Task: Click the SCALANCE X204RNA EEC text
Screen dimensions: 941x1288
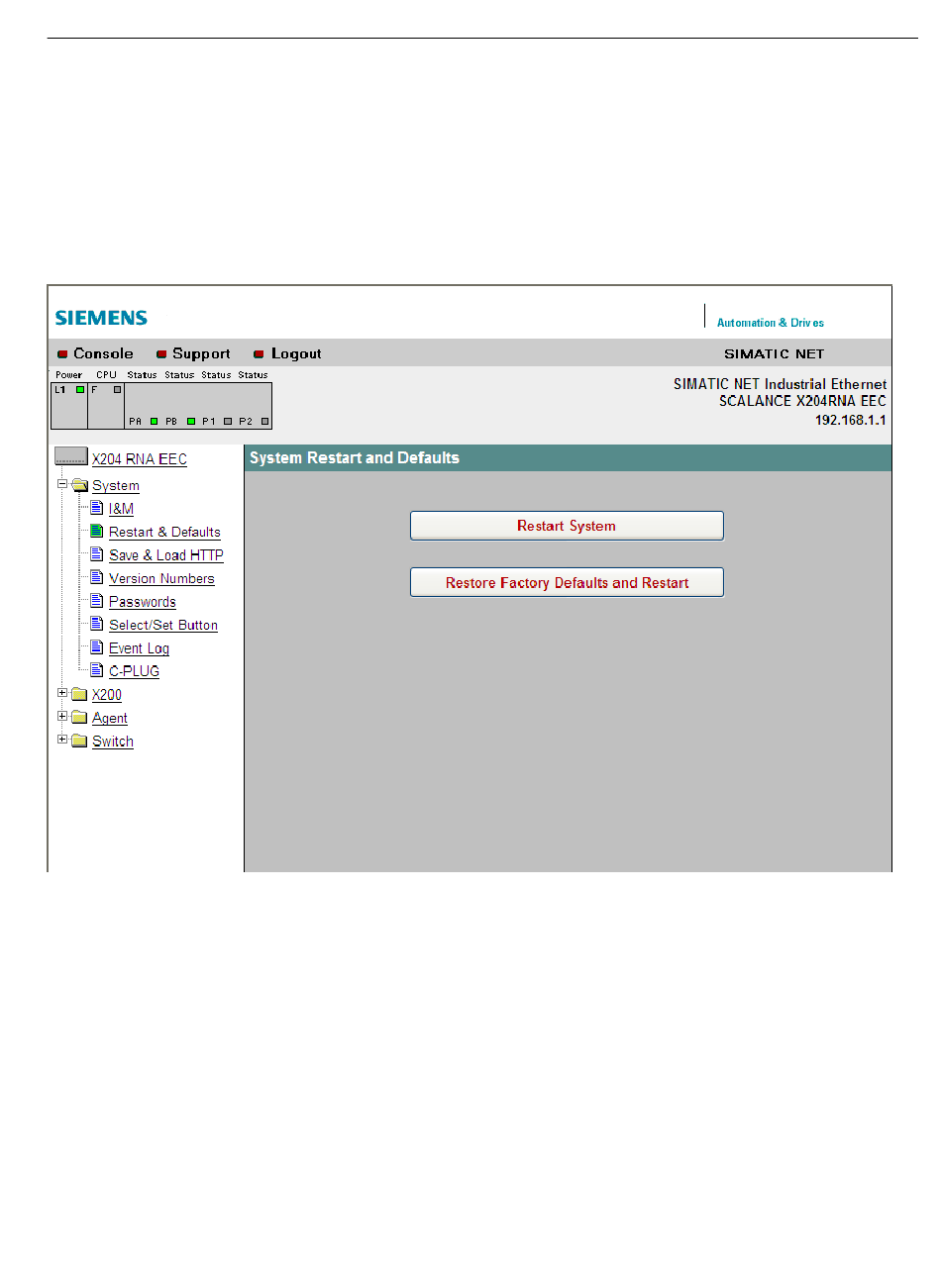Action: click(x=802, y=401)
